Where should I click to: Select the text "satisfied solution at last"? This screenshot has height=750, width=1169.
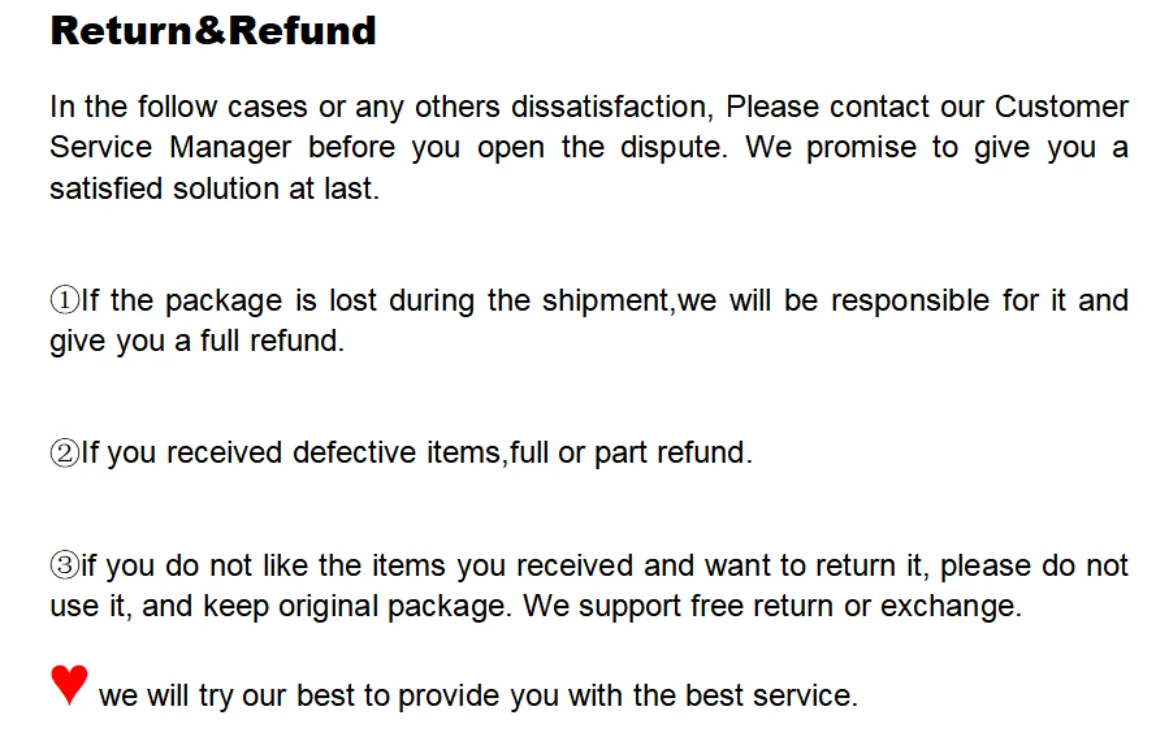pos(214,189)
